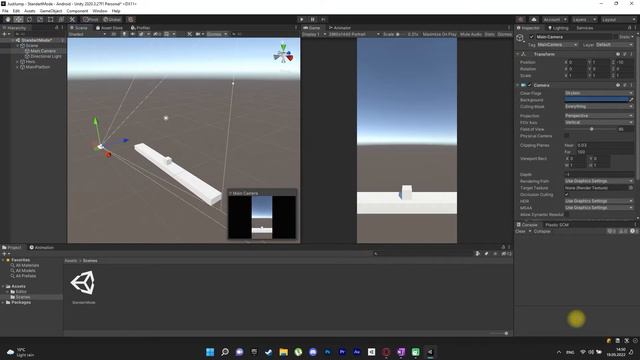Click the Step frame button
Image resolution: width=640 pixels, height=360 pixels.
click(323, 19)
